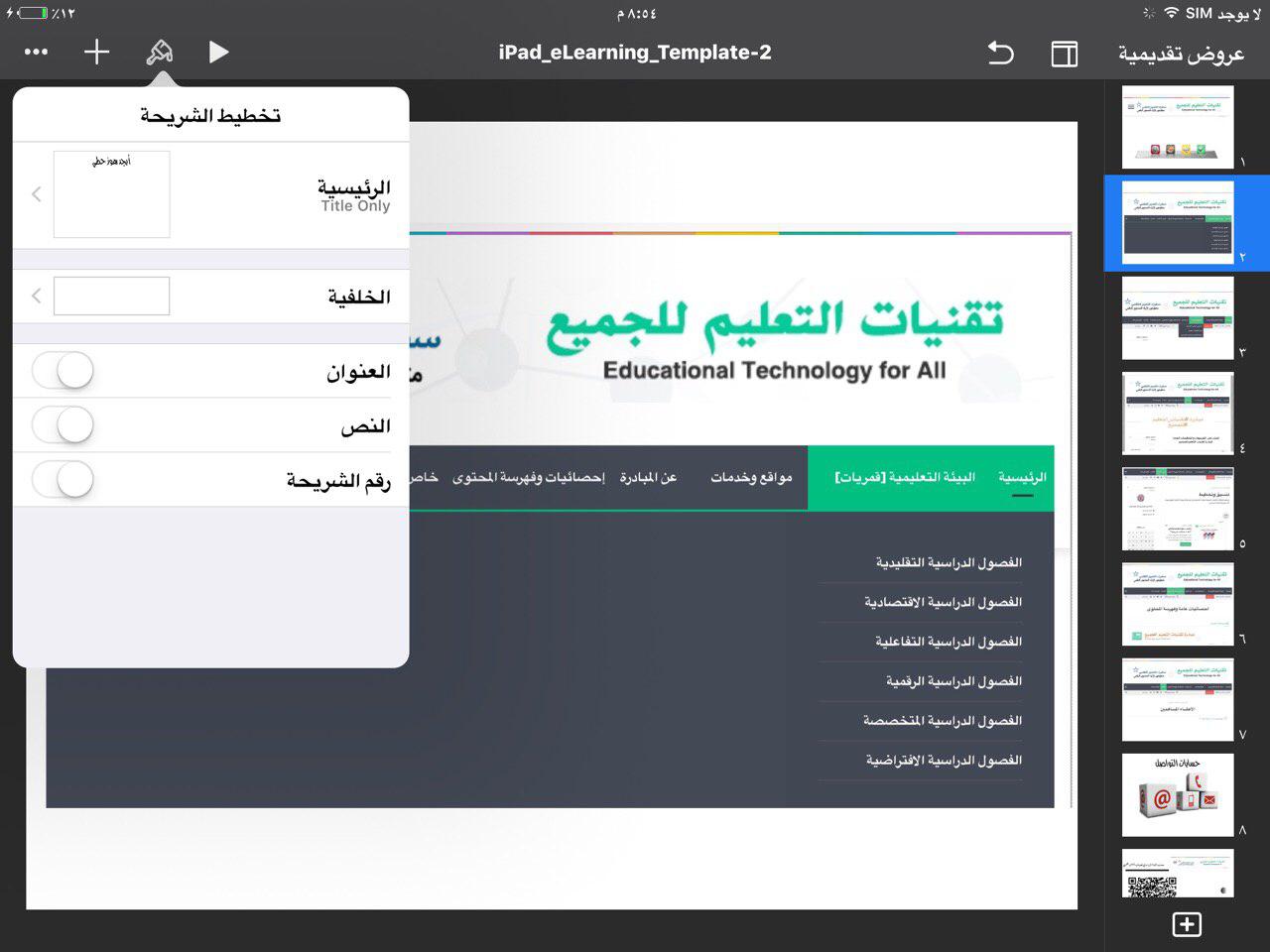
Task: Click the مواقع وخدمات menu tab
Action: [x=751, y=478]
